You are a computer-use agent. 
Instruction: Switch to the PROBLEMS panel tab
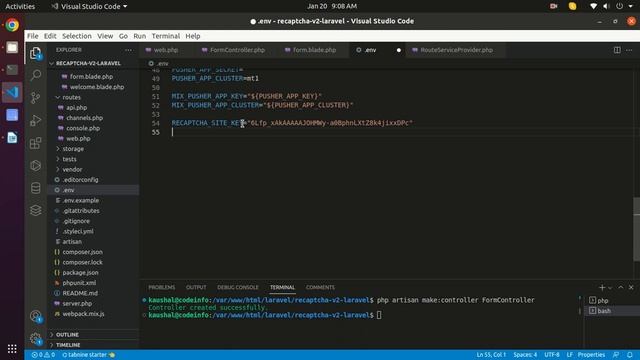[x=162, y=287]
